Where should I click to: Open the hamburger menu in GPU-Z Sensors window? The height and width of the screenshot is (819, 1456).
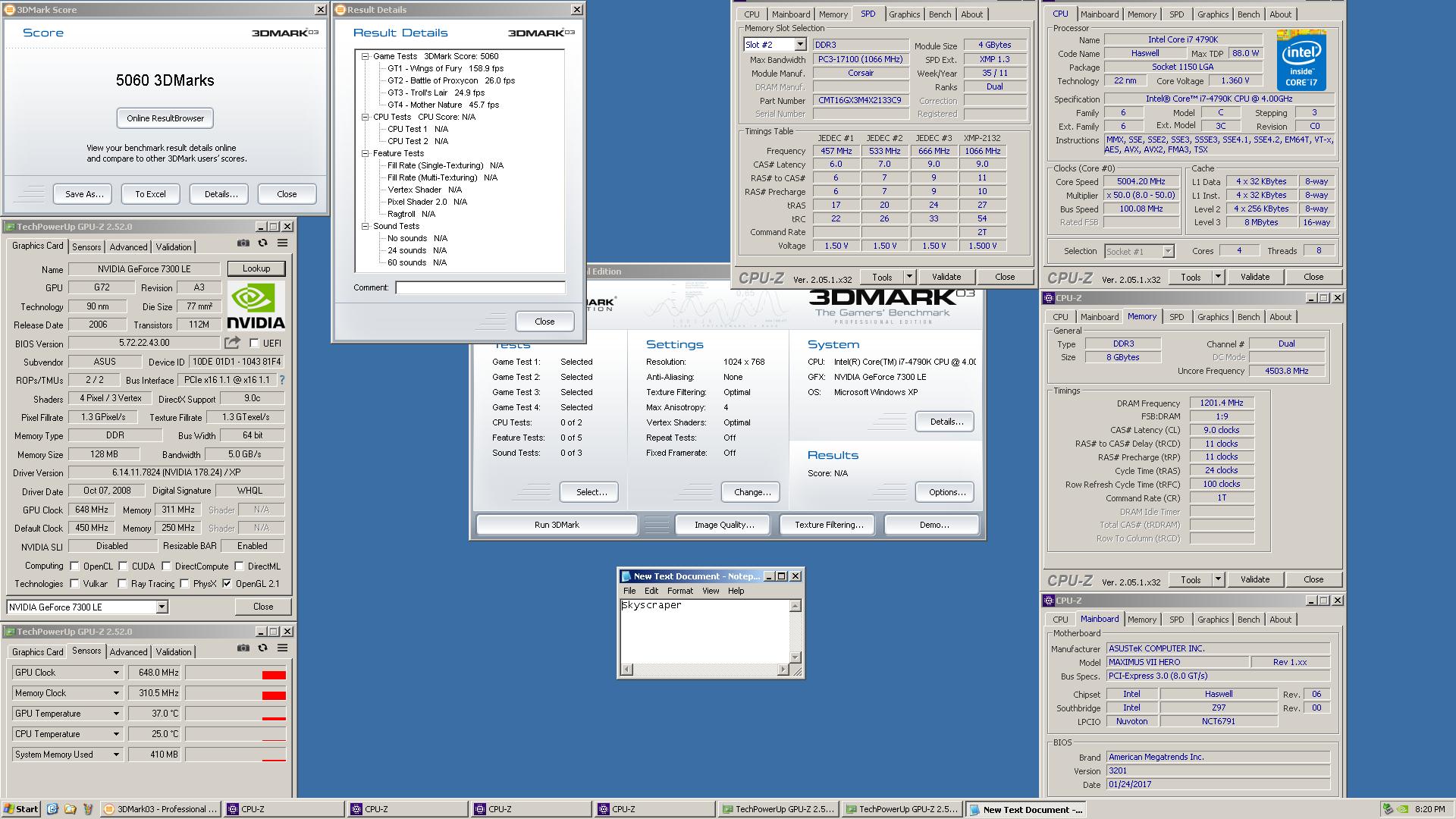tap(282, 648)
